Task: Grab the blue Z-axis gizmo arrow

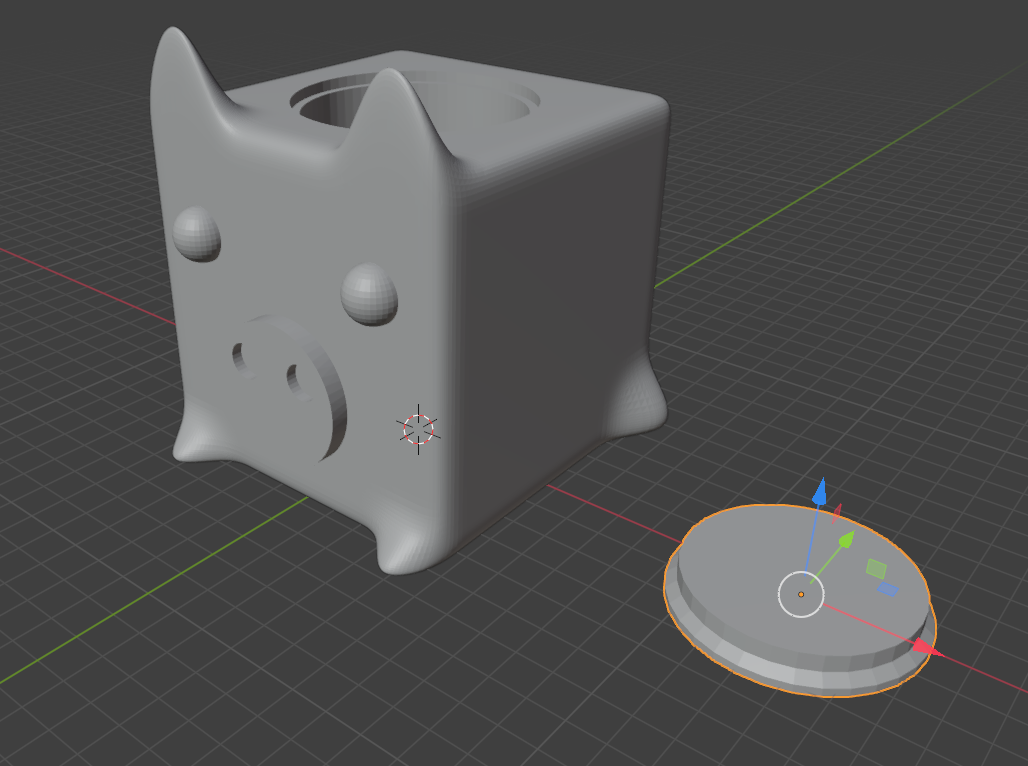Action: (820, 492)
